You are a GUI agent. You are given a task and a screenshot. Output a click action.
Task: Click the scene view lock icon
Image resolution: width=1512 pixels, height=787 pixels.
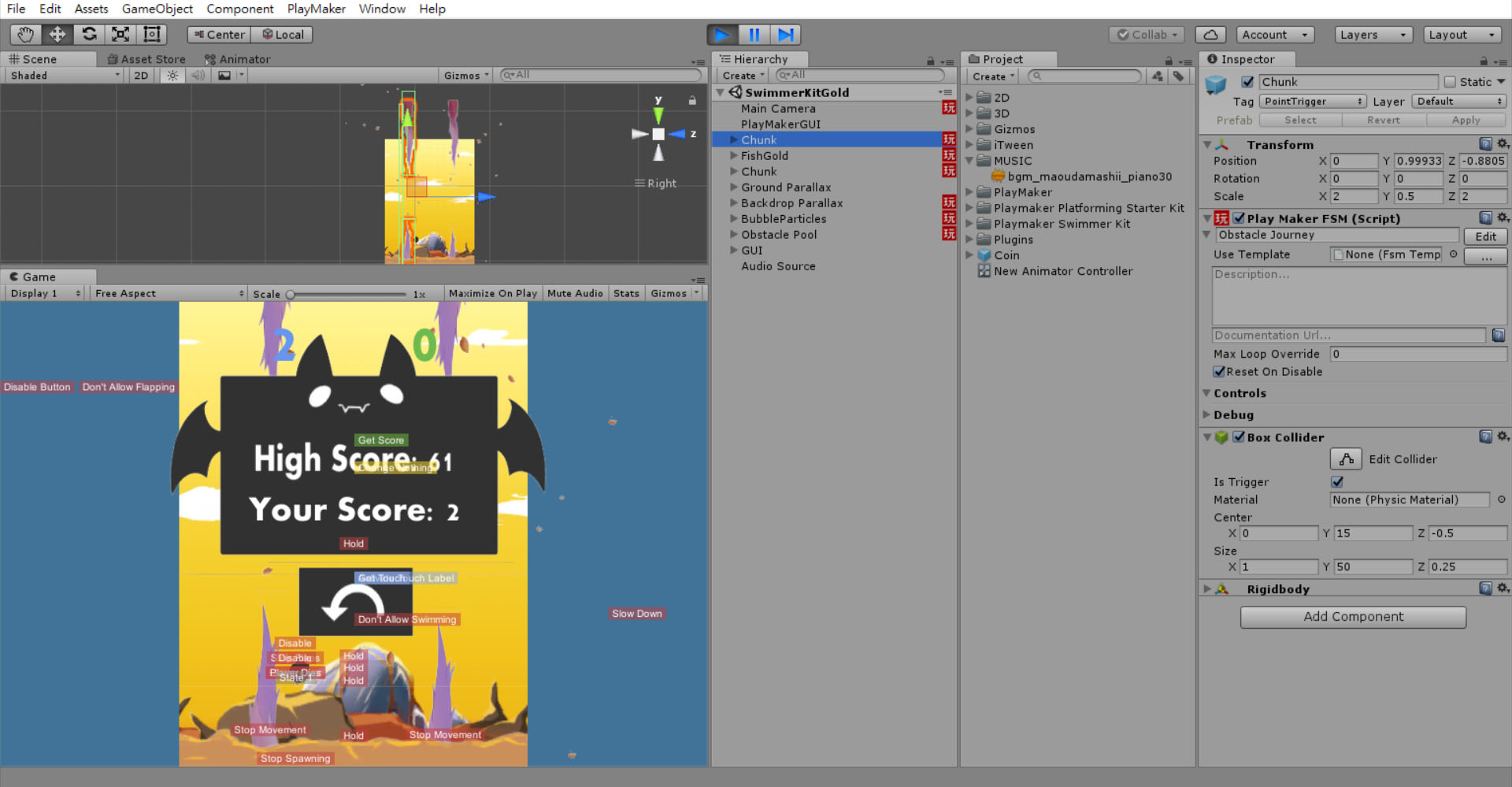692,100
